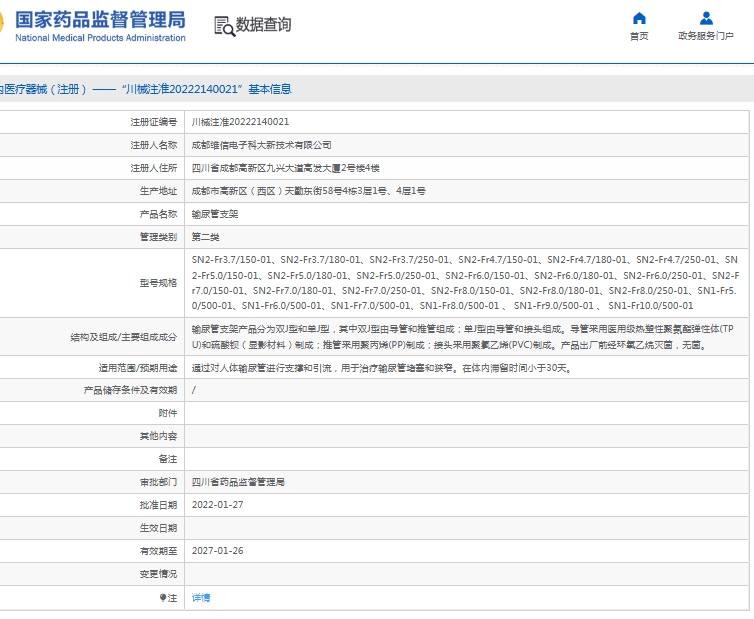Click the 生产地址 row label
This screenshot has height=619, width=754.
pyautogui.click(x=159, y=191)
